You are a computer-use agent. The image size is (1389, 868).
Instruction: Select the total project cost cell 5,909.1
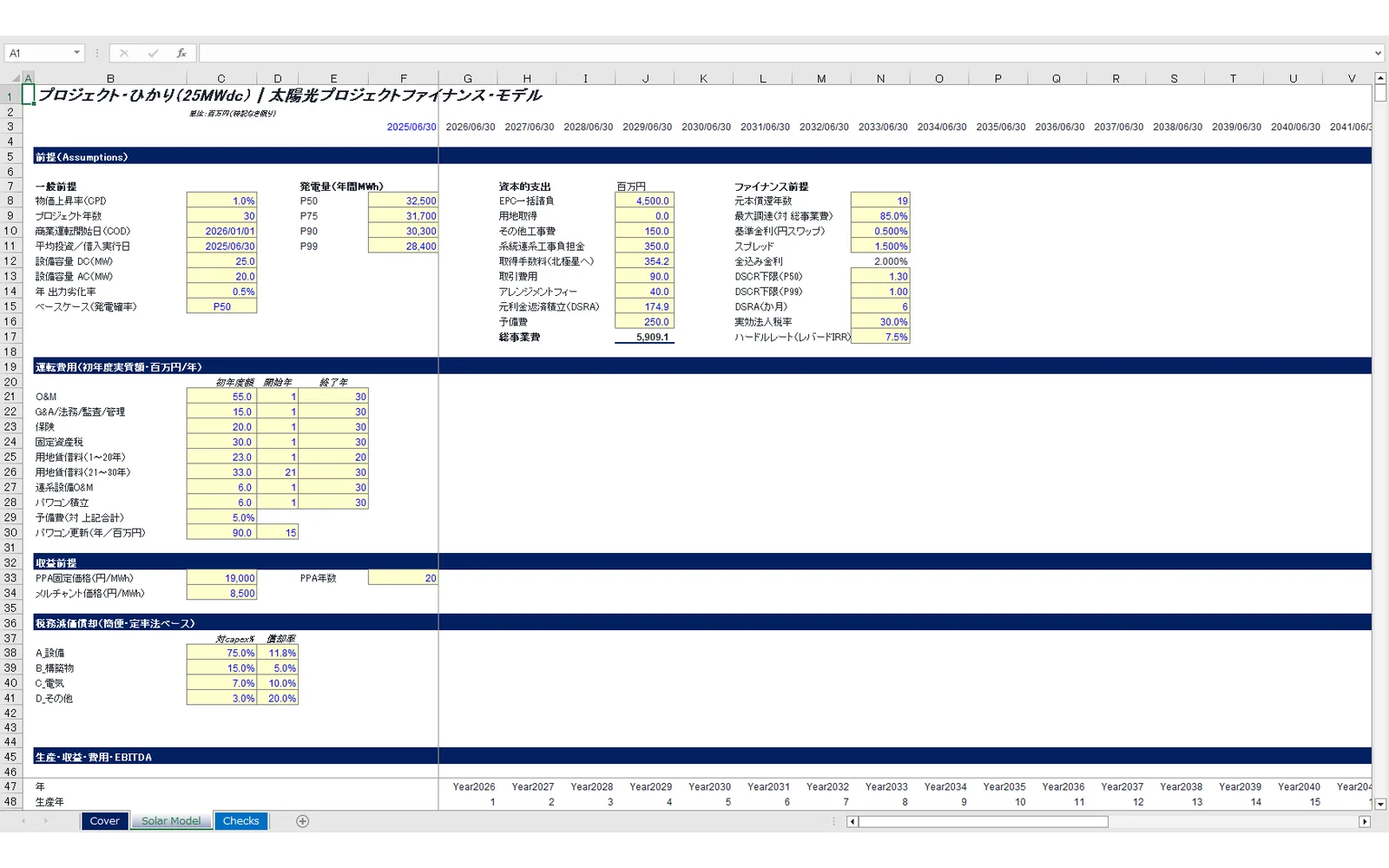click(x=644, y=338)
